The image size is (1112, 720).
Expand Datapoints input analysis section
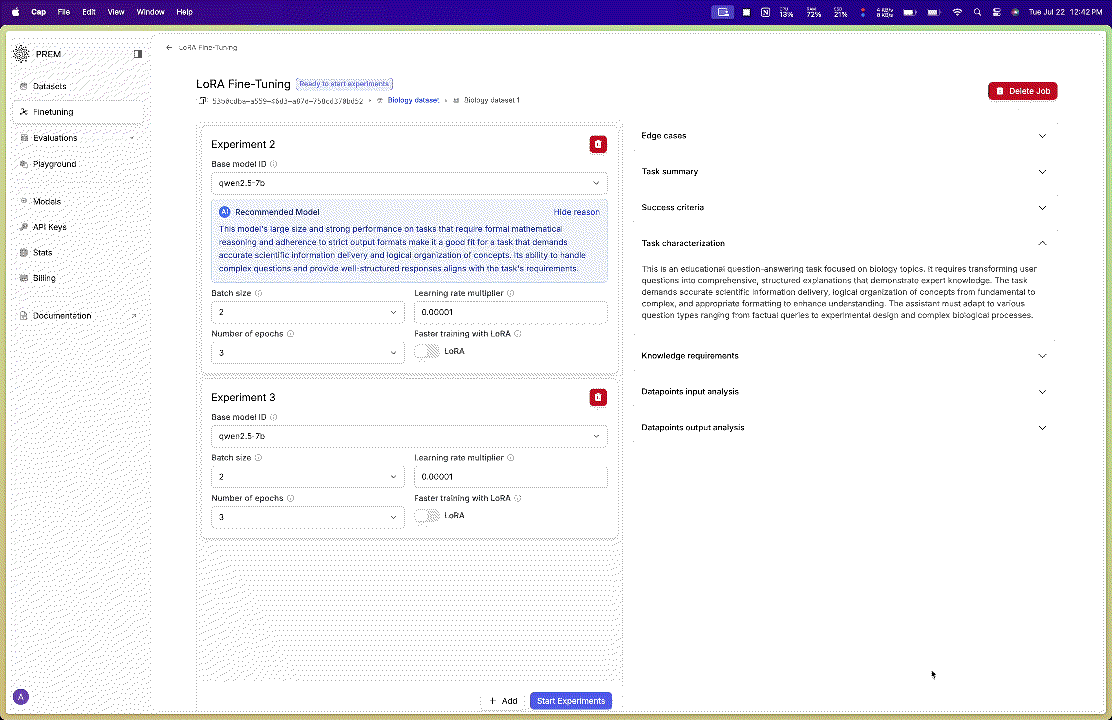coord(844,392)
